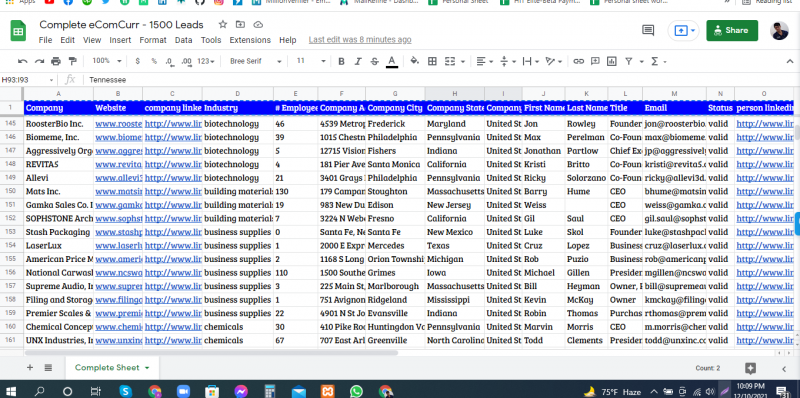800x398 pixels.
Task: Toggle strikethrough formatting
Action: click(x=374, y=61)
